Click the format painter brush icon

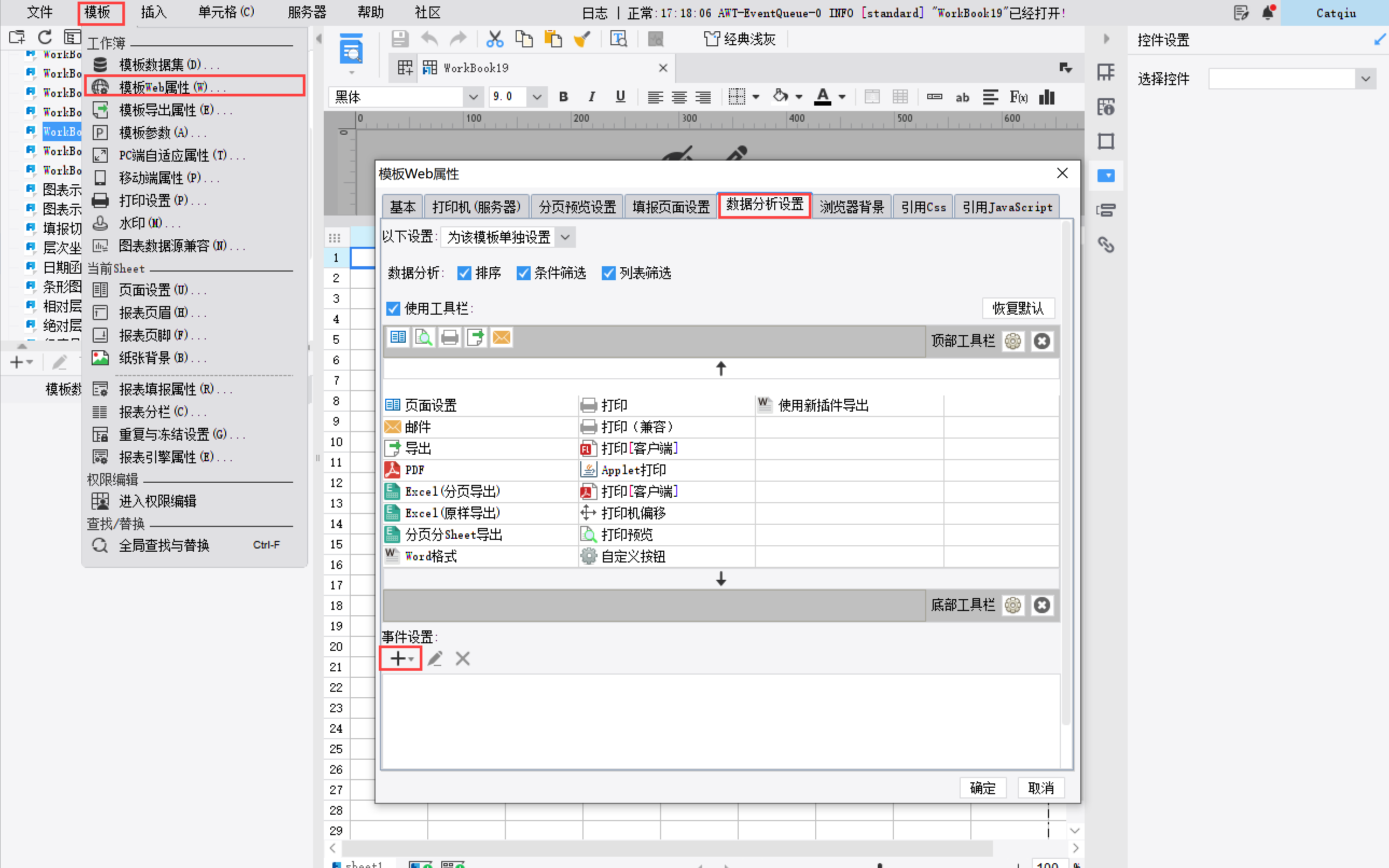click(581, 39)
